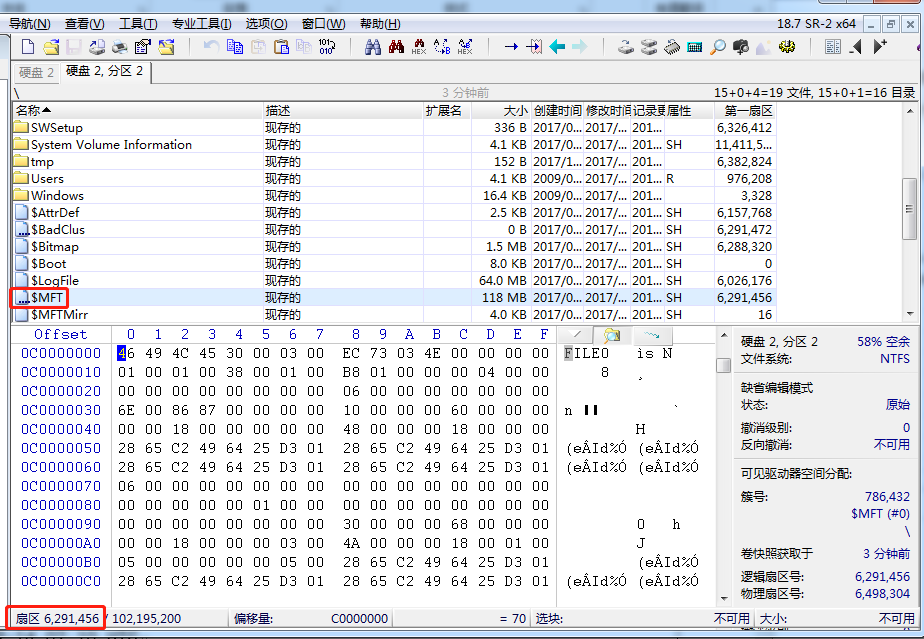Select the tmp folder row
The height and width of the screenshot is (639, 924).
pos(392,162)
